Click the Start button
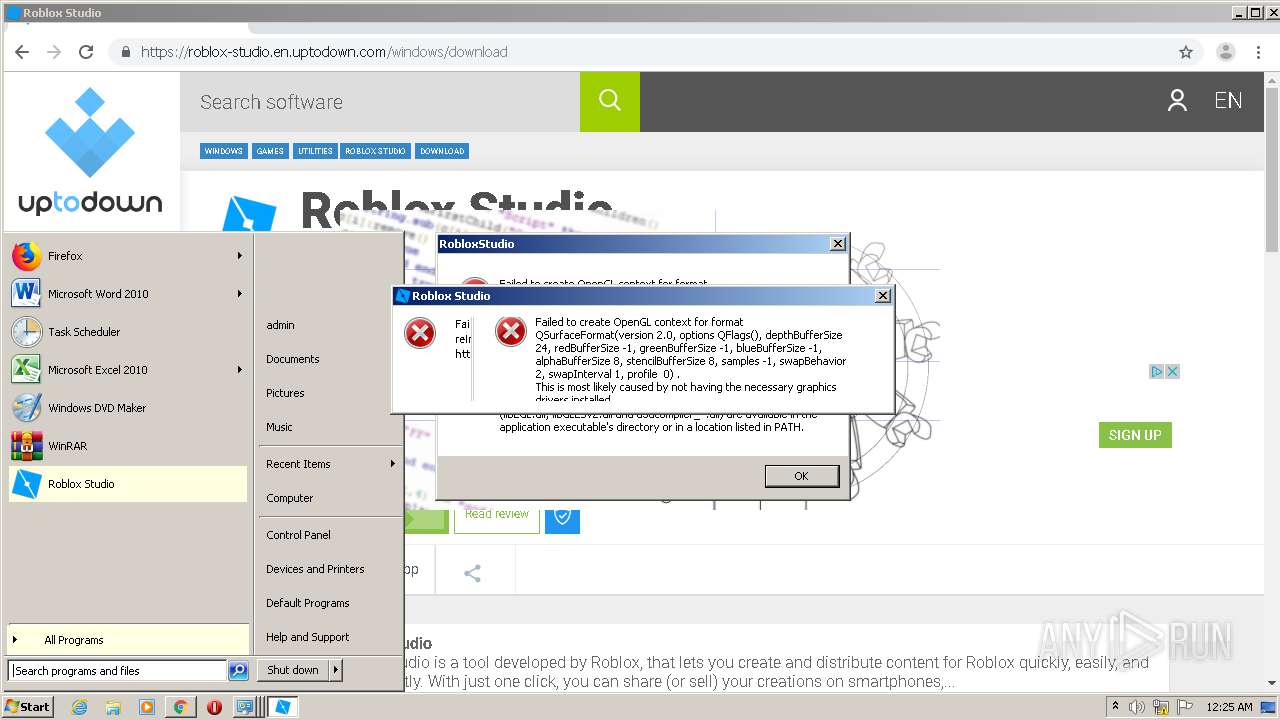 (x=28, y=707)
